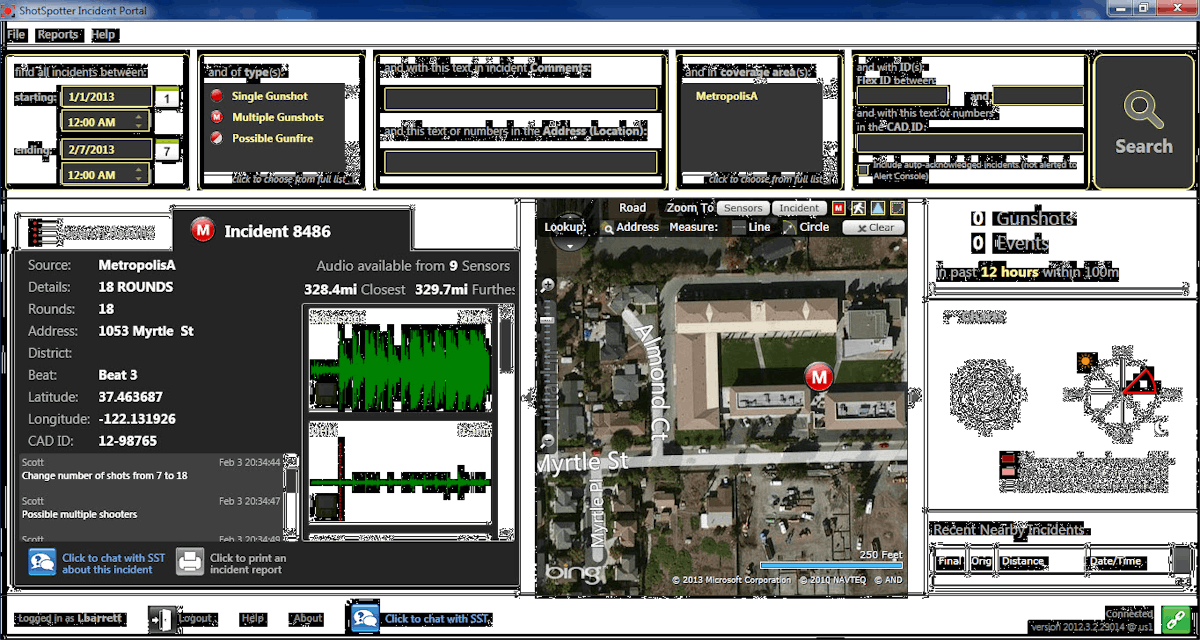Click Zoom To Sensors
This screenshot has width=1200, height=640.
tap(743, 208)
